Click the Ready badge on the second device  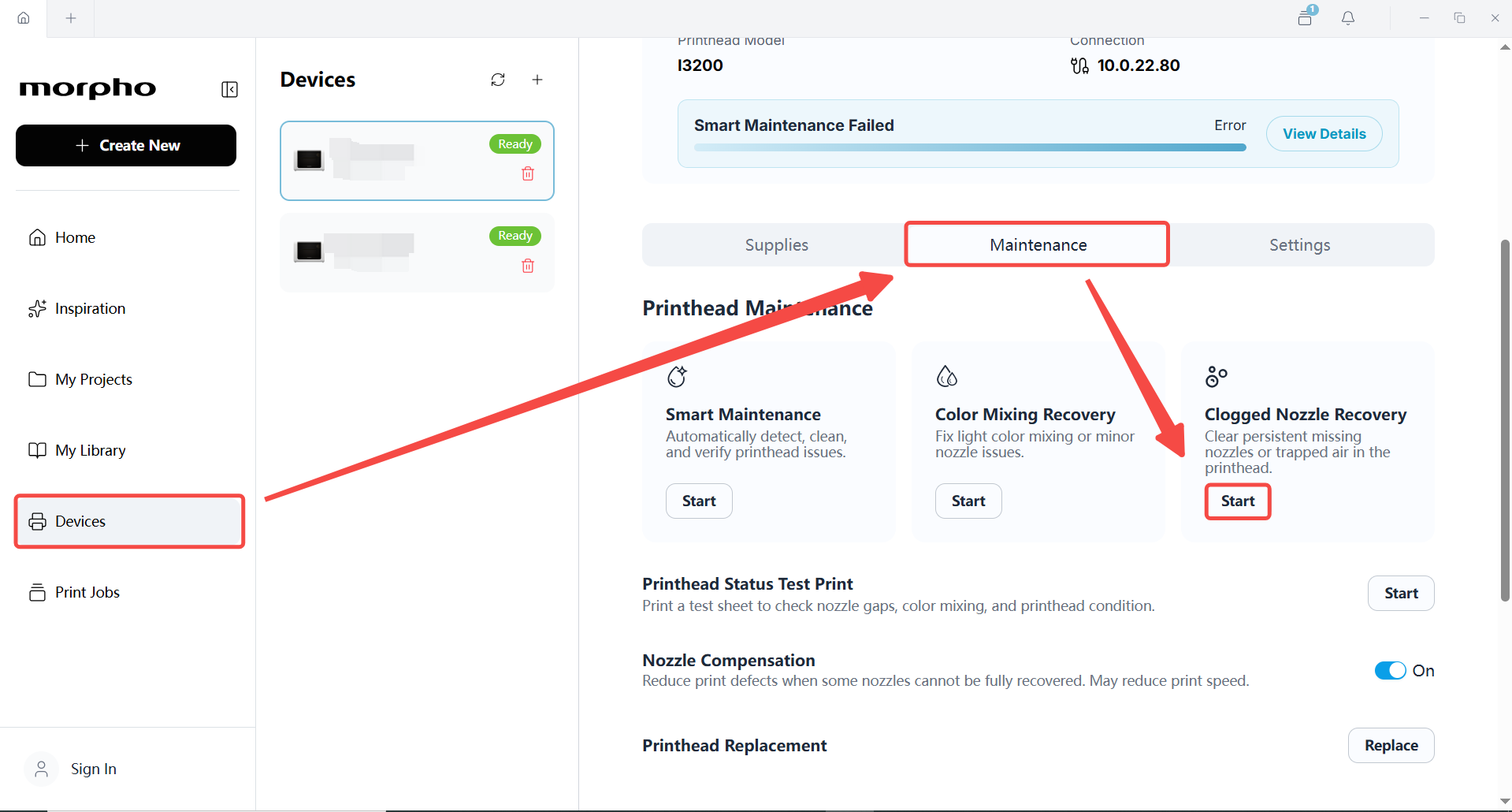tap(515, 236)
